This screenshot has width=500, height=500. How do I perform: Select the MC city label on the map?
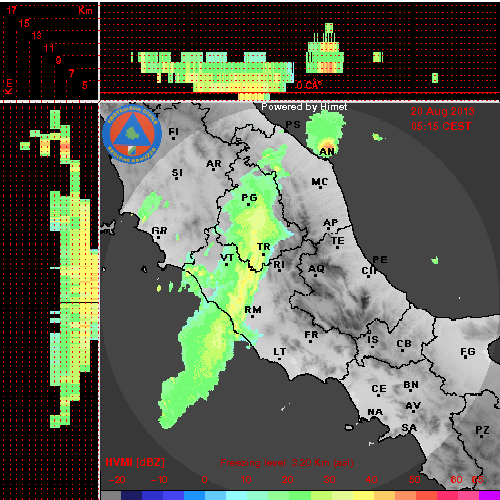[320, 182]
